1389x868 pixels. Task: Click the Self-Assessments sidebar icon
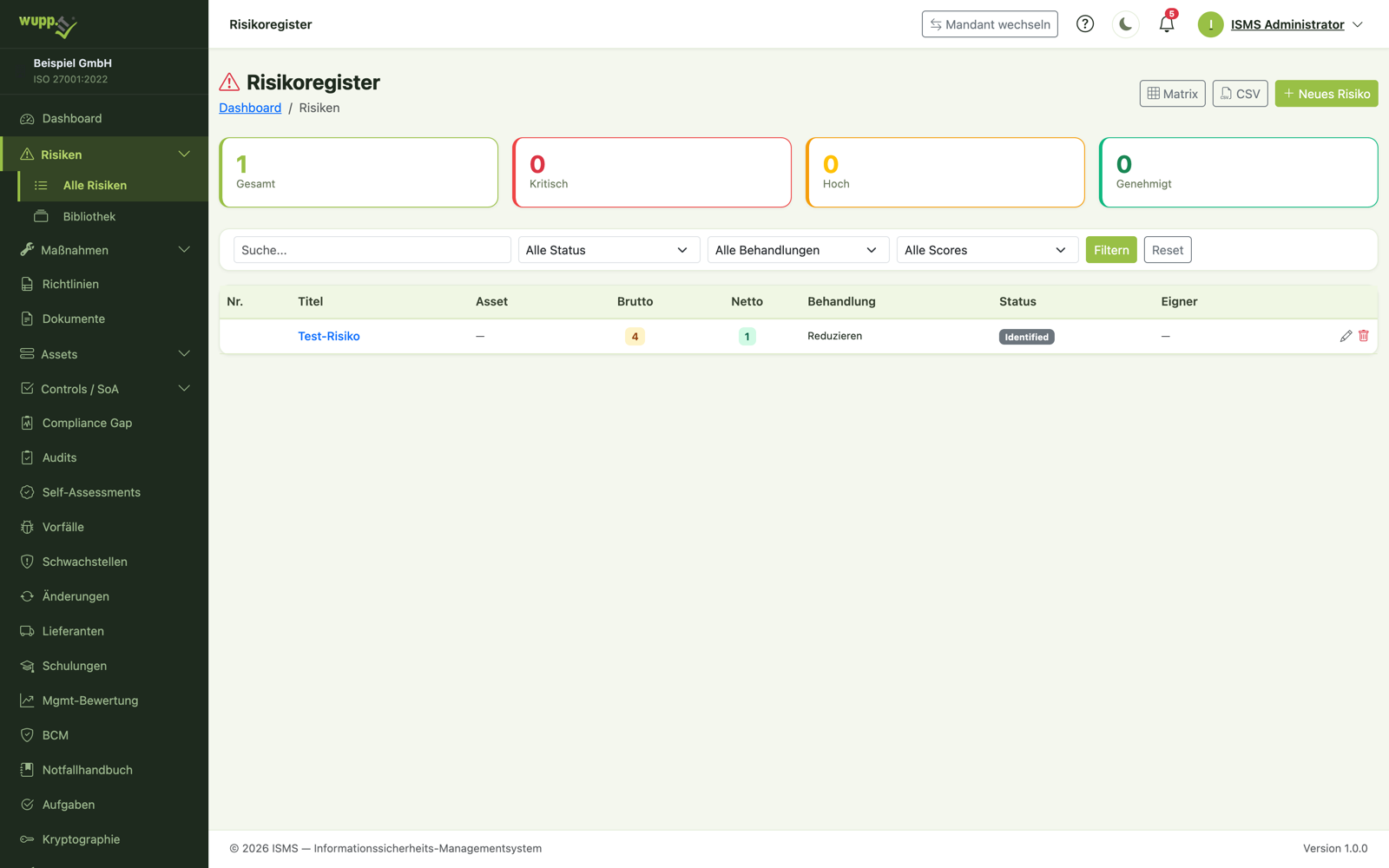27,492
